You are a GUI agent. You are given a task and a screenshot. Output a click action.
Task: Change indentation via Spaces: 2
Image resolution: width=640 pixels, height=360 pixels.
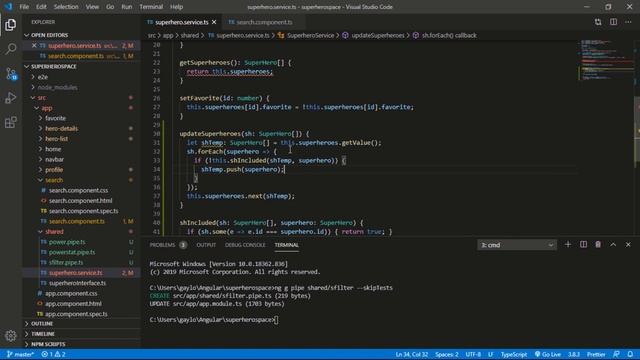click(447, 354)
